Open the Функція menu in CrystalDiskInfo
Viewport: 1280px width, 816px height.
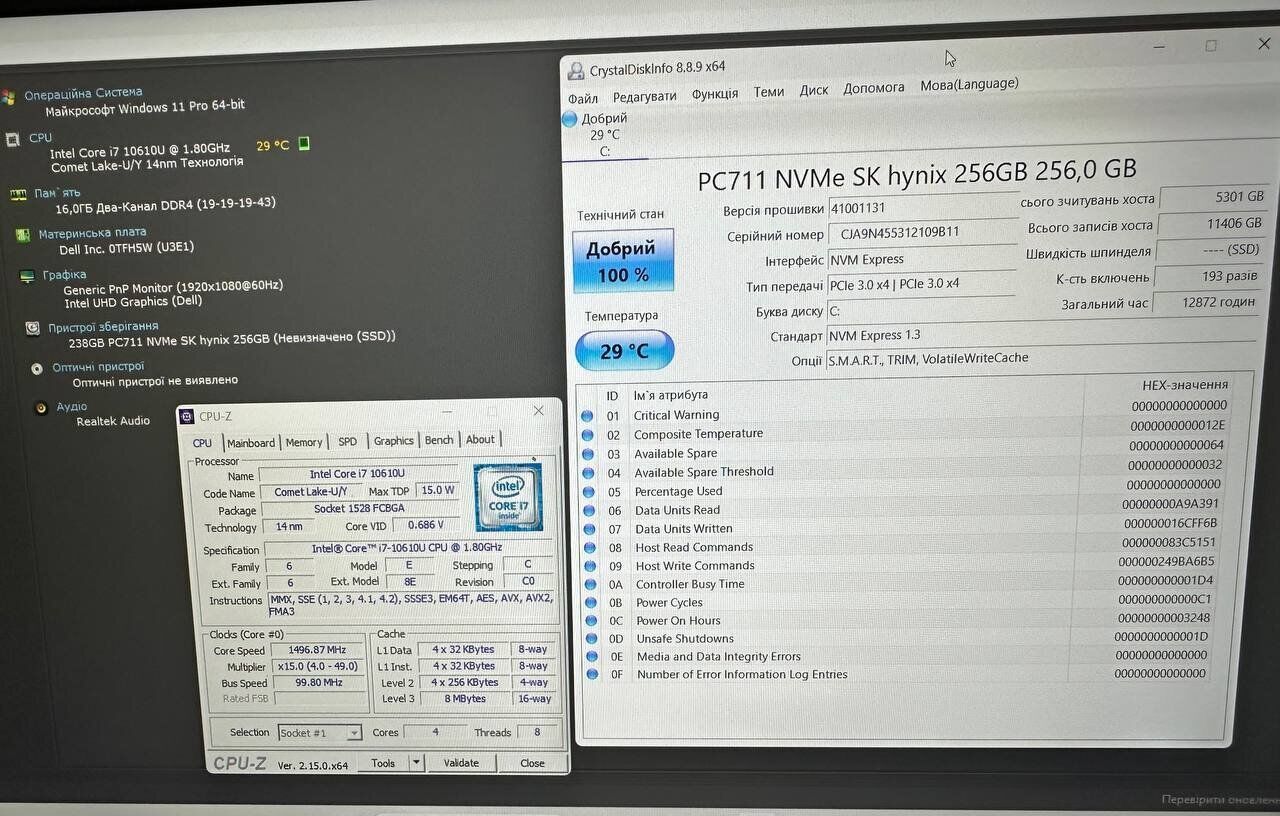click(x=714, y=94)
